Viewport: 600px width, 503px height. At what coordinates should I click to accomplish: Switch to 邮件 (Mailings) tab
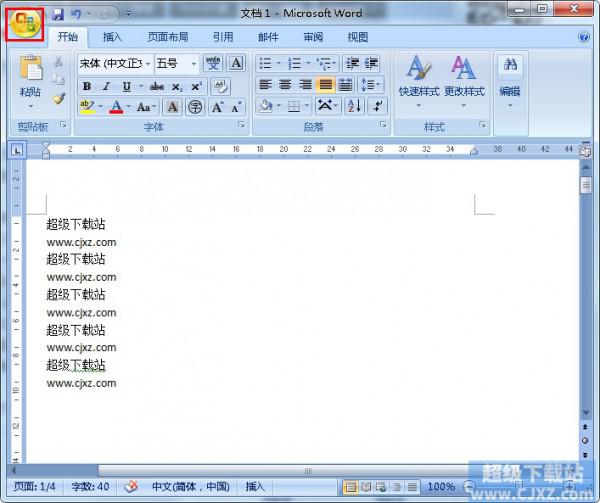click(x=268, y=37)
